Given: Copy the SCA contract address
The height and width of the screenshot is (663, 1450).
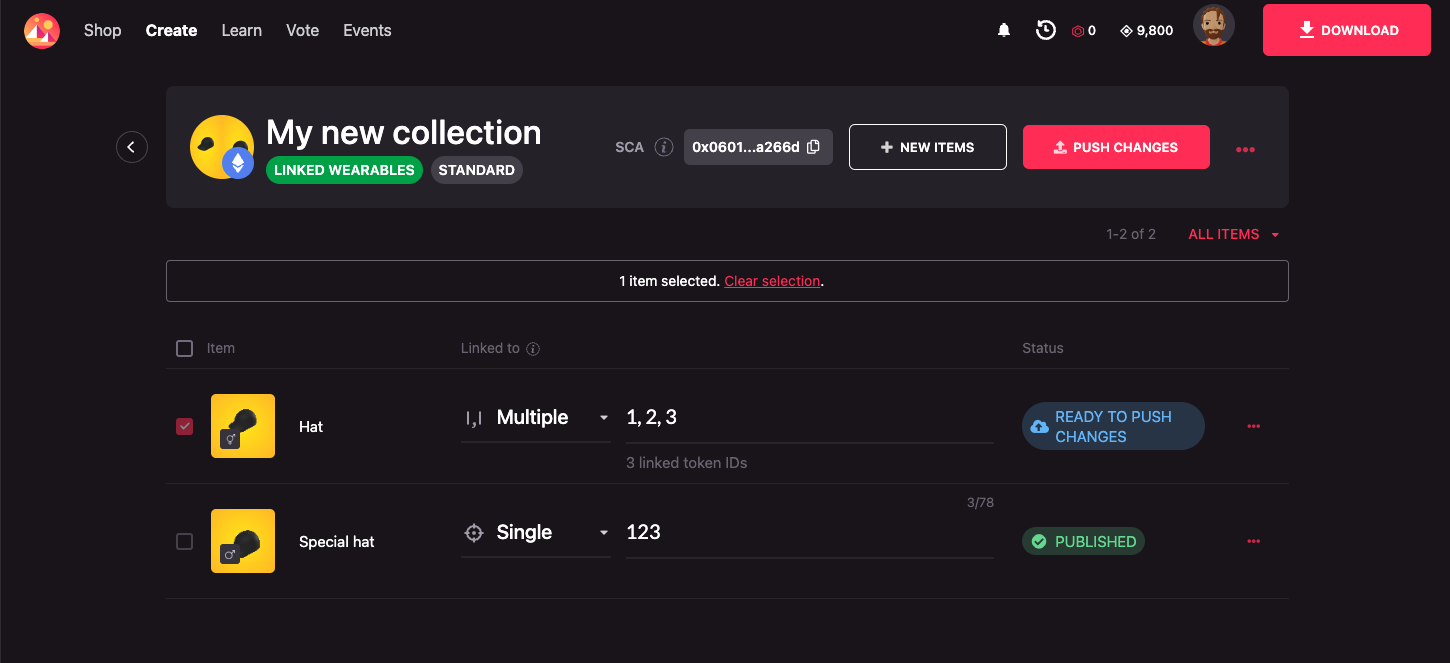Looking at the screenshot, I should pyautogui.click(x=813, y=147).
